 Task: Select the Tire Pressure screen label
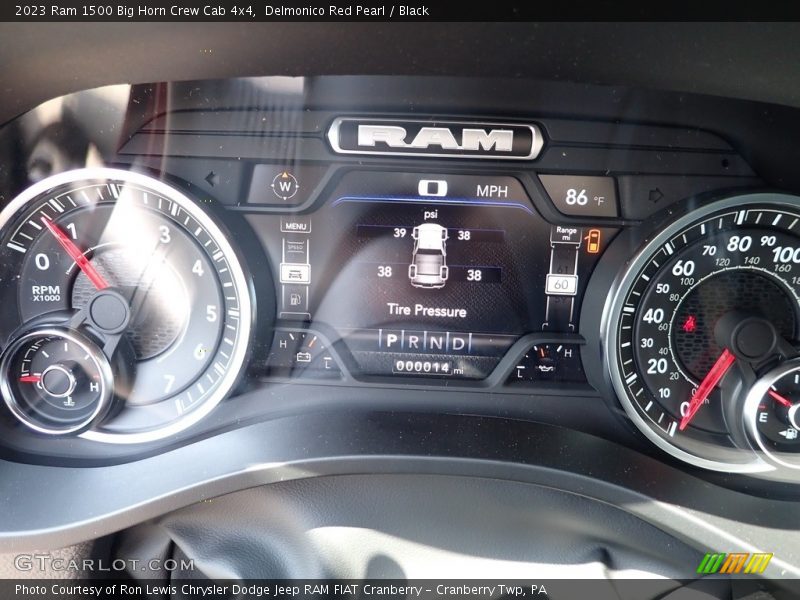(427, 307)
